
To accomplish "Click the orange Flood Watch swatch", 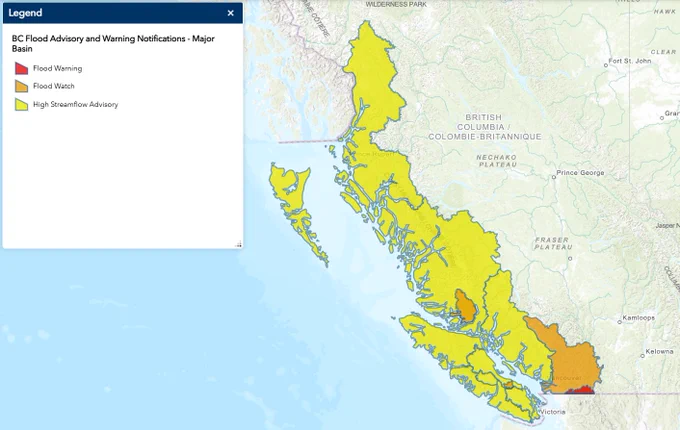I will pos(21,86).
